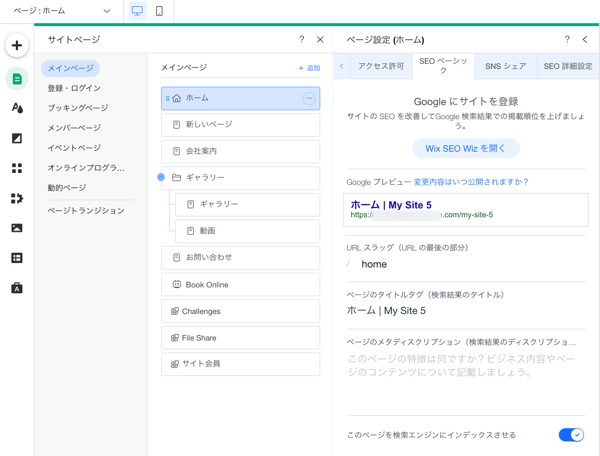Open the Media image icon

point(16,228)
